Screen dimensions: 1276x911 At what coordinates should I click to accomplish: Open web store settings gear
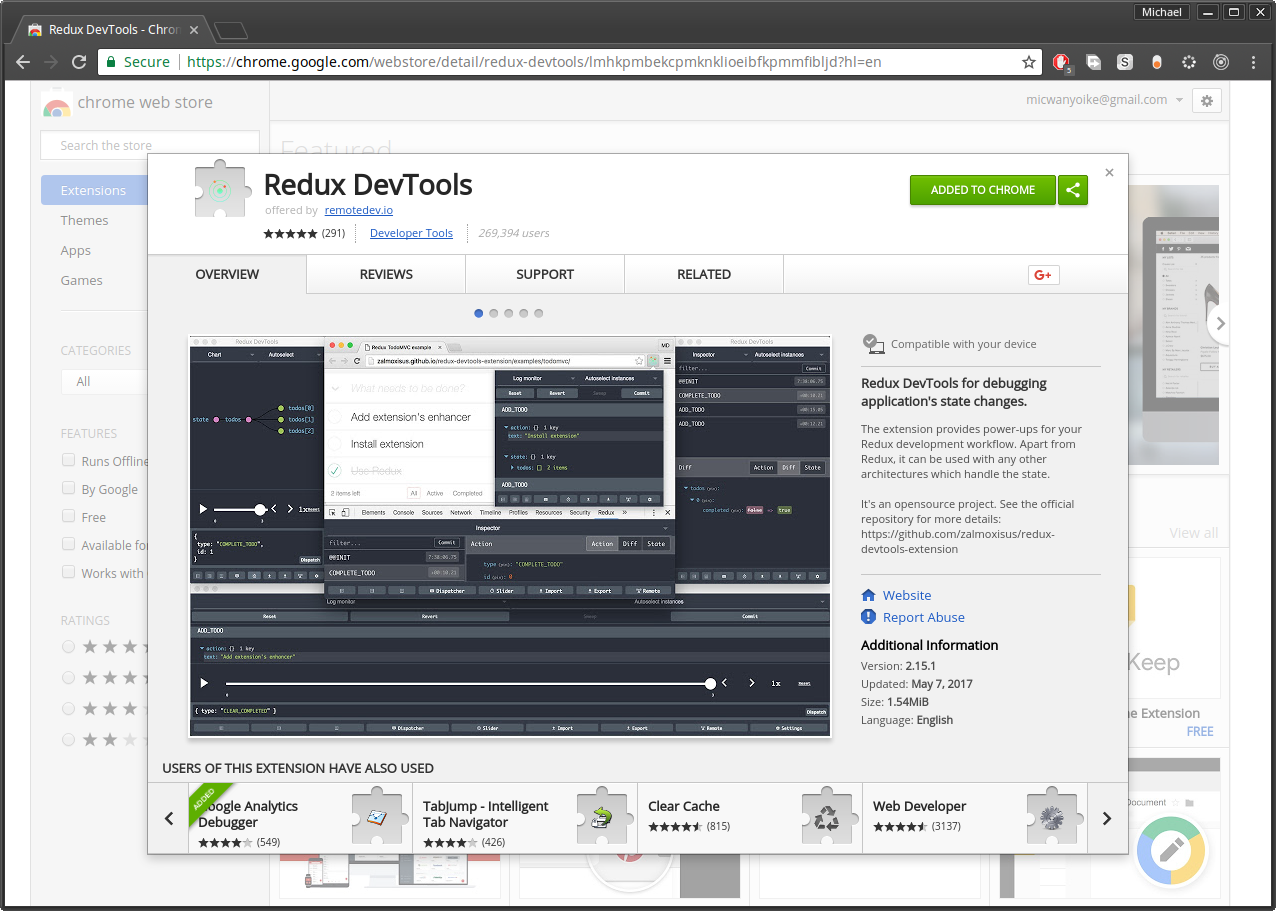pos(1207,101)
